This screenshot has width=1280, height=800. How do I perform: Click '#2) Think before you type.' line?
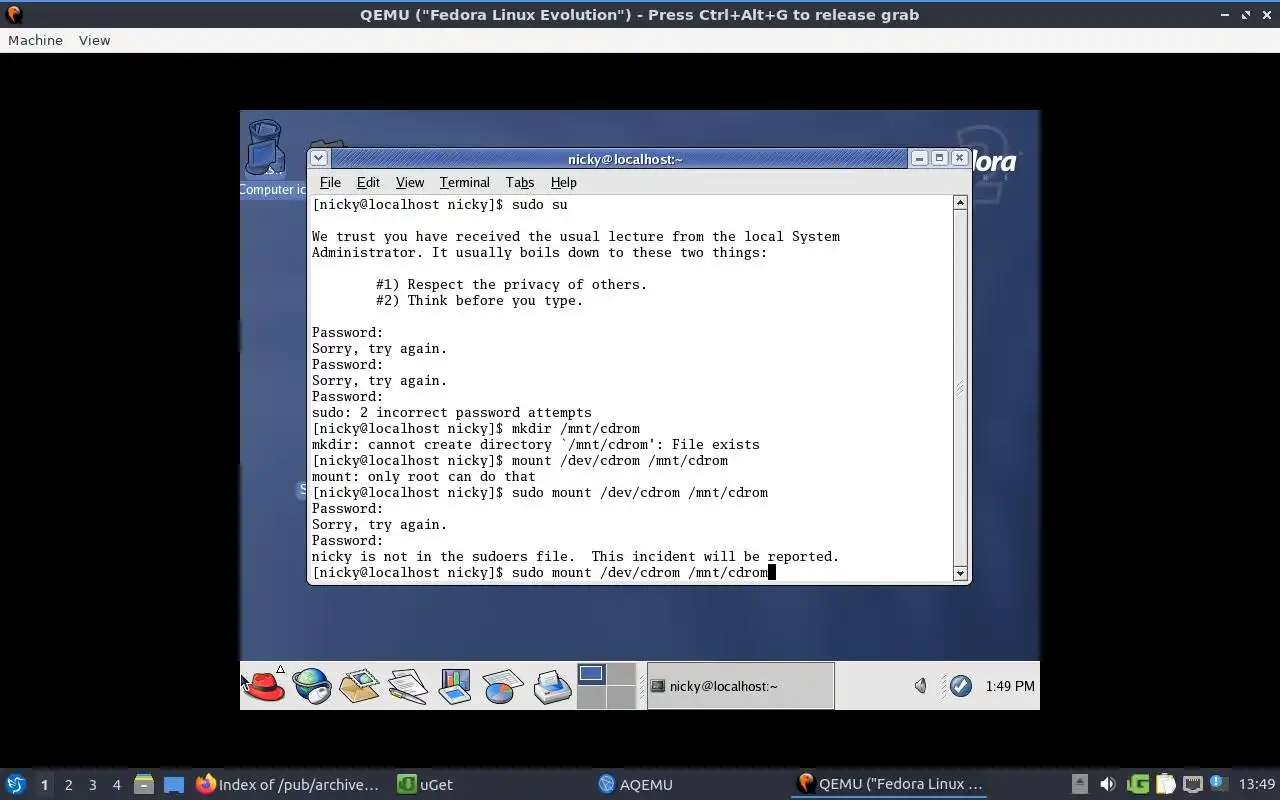pos(480,300)
